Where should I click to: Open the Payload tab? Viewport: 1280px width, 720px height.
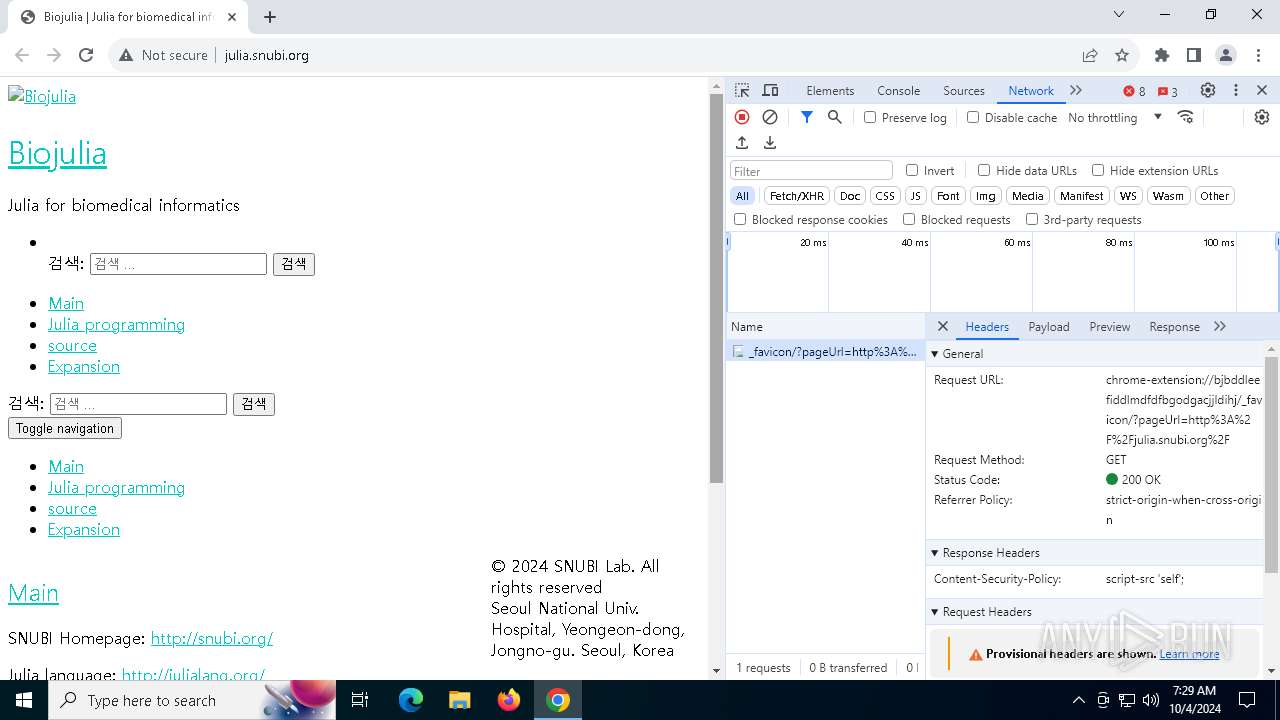click(1049, 327)
